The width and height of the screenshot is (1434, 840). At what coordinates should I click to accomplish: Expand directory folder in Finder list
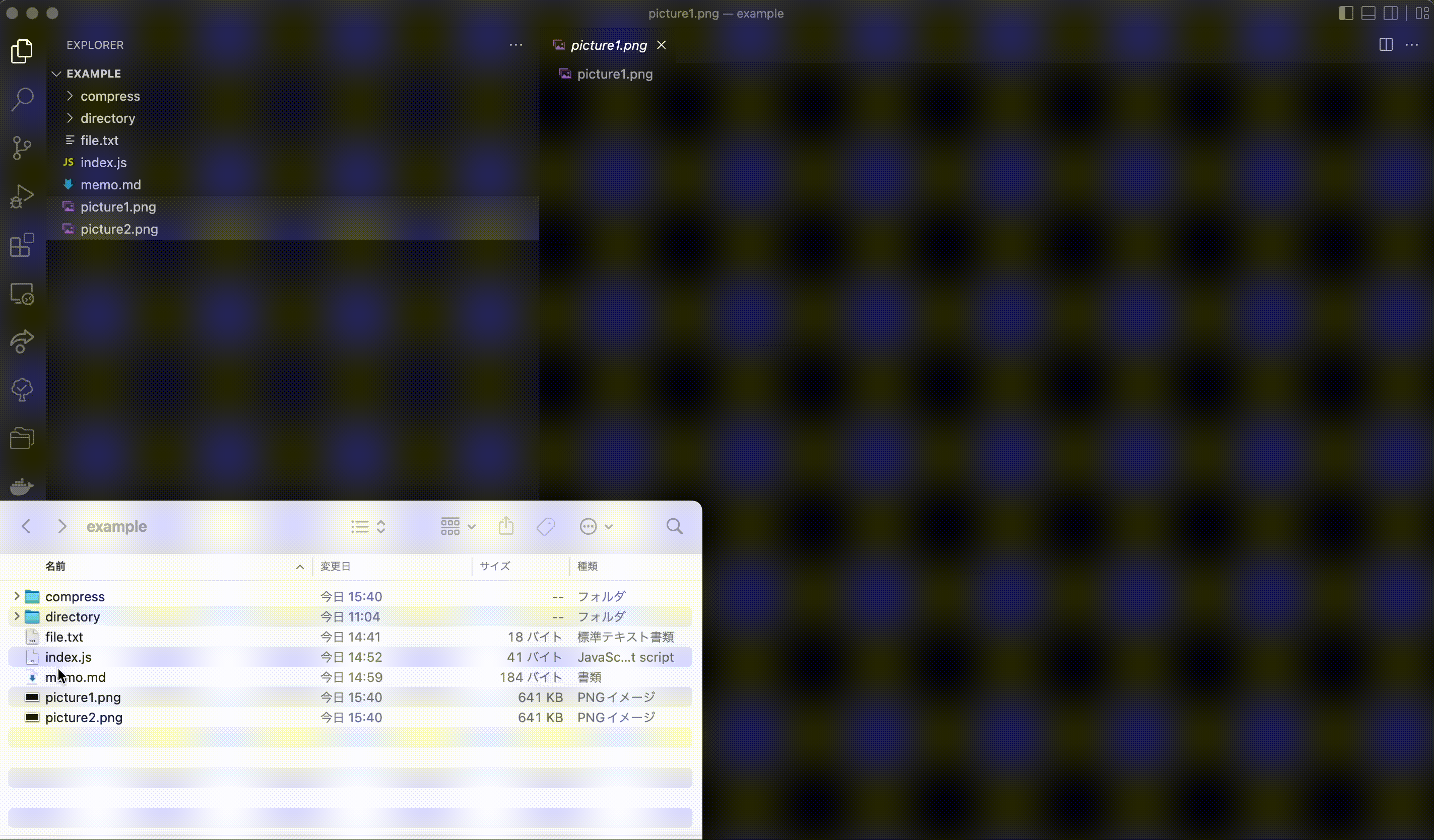click(x=17, y=616)
